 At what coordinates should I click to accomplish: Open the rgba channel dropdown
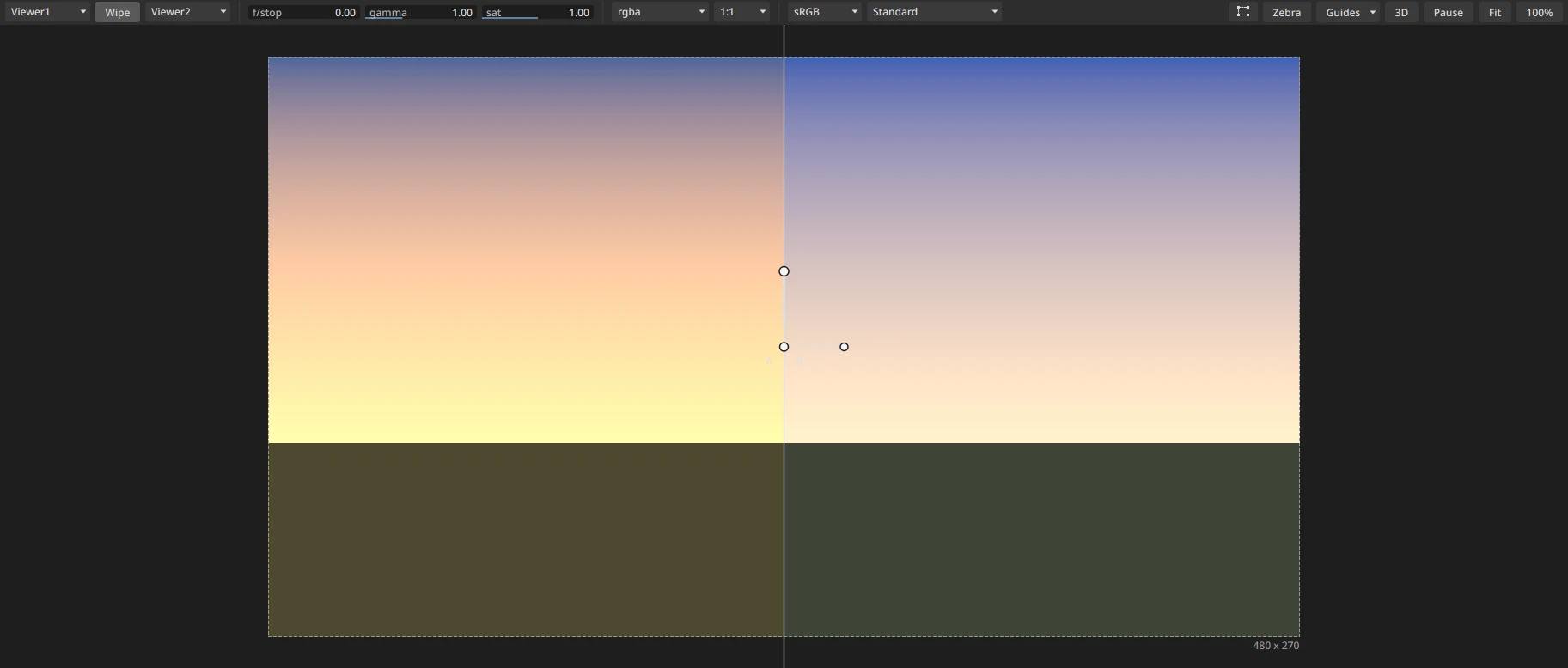(661, 12)
